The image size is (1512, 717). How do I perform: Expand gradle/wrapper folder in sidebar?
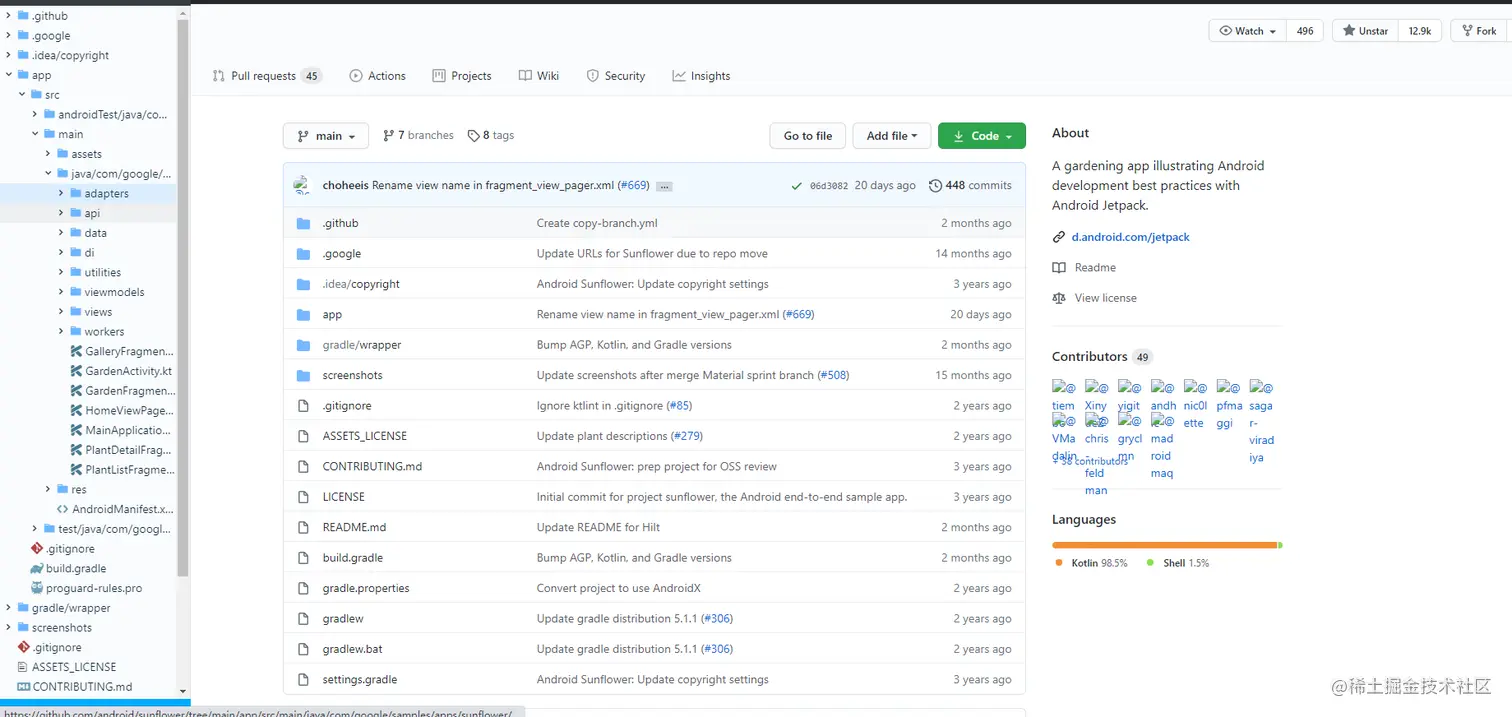point(9,608)
